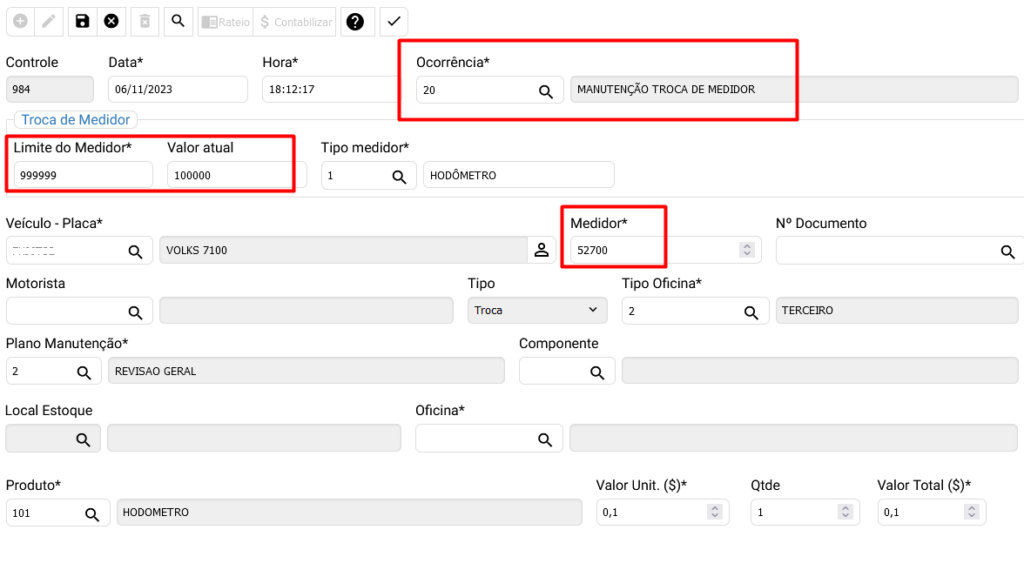
Task: Click the Produto lookup magnifier icon
Action: tap(91, 513)
